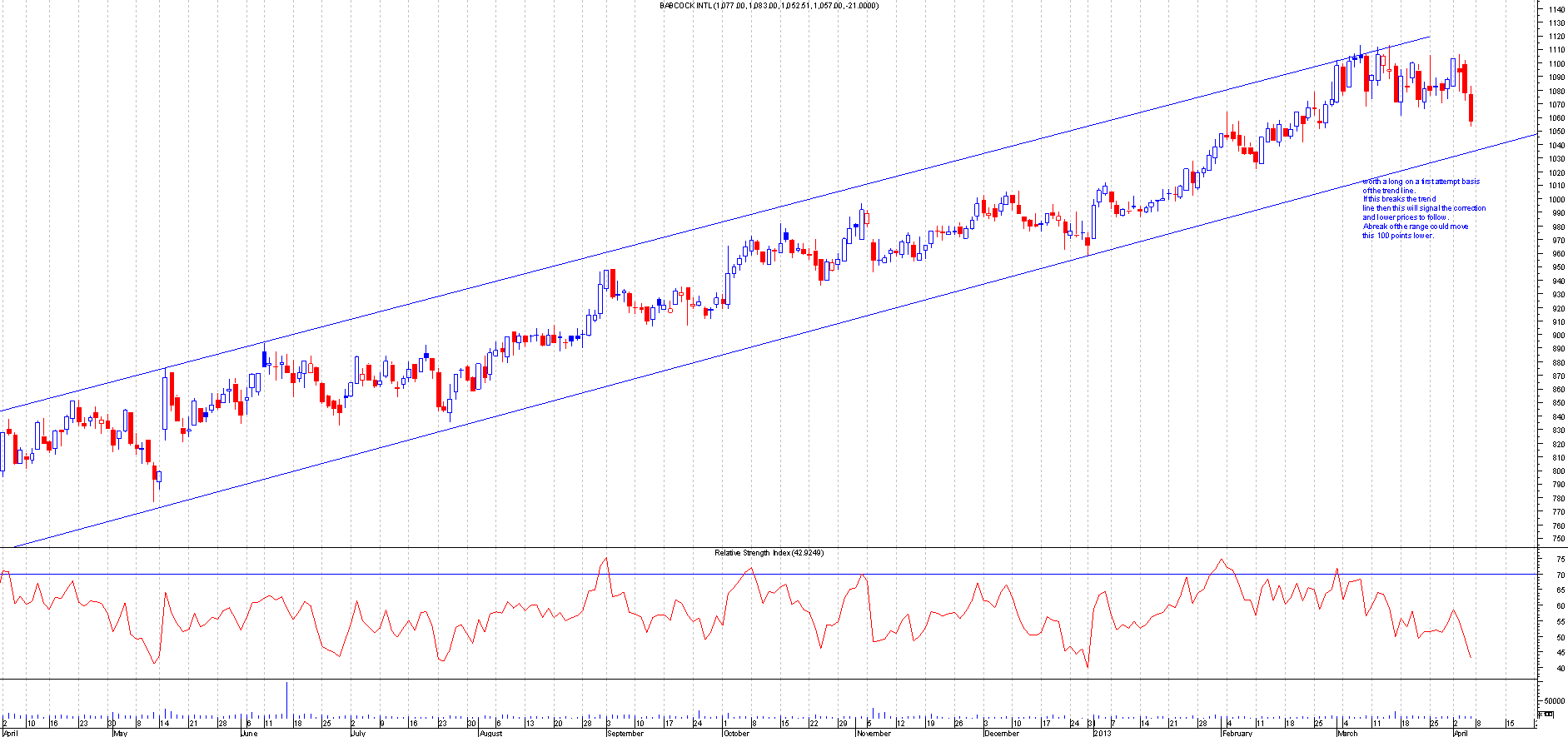Click the 1000 price axis label
1568x737 pixels.
tap(1556, 200)
